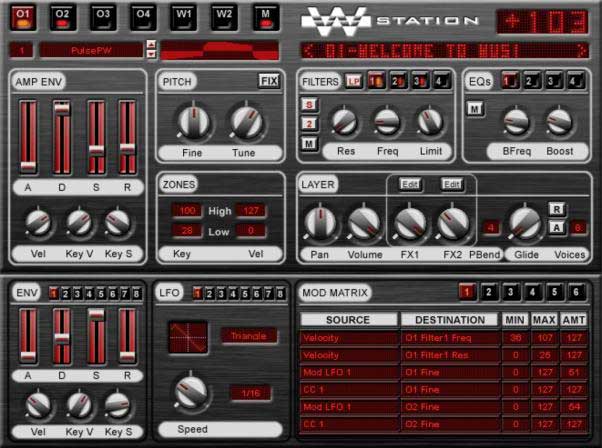Toggle the filter M button

point(309,144)
